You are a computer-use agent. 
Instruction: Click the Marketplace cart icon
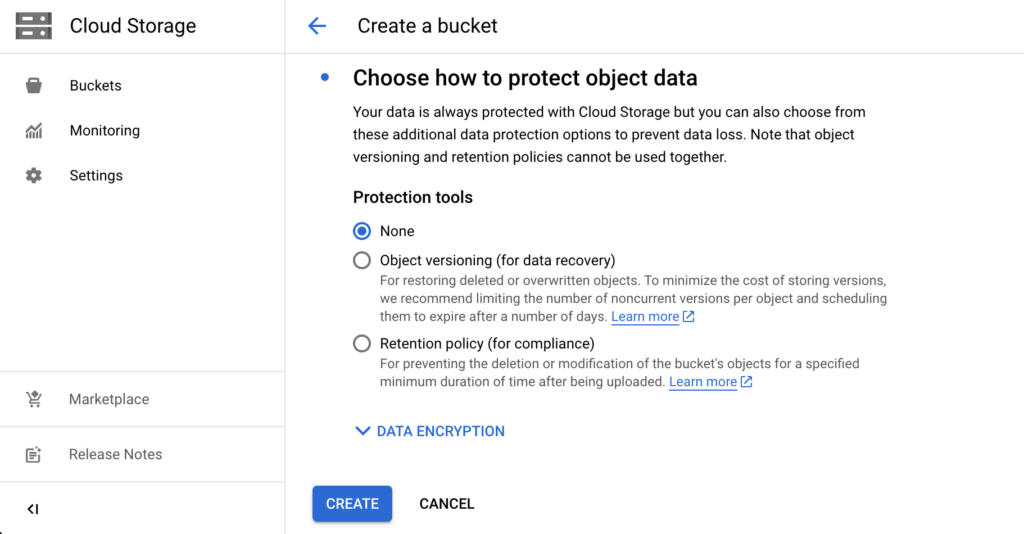tap(34, 399)
